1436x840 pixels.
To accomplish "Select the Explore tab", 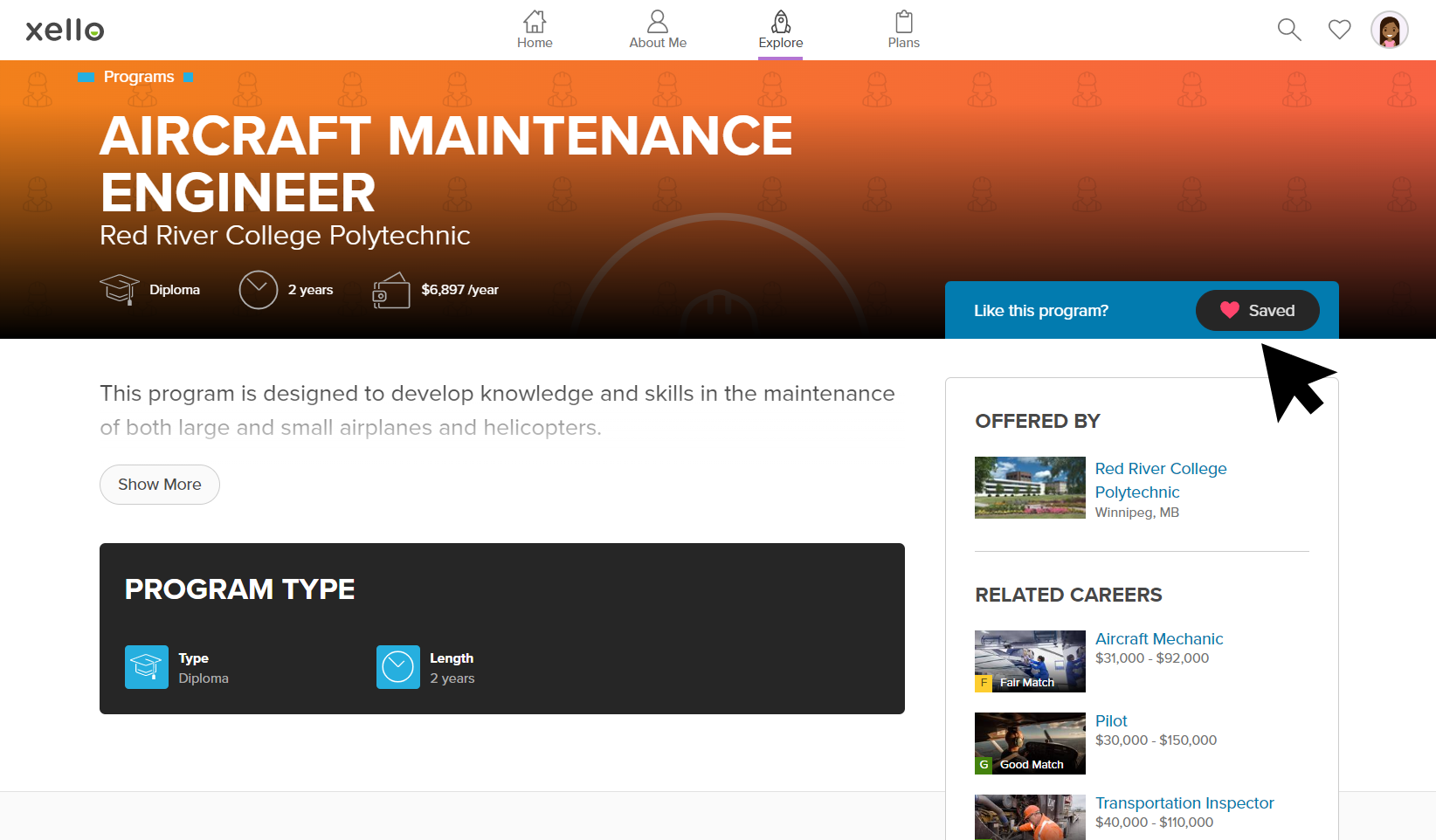I will (x=781, y=30).
